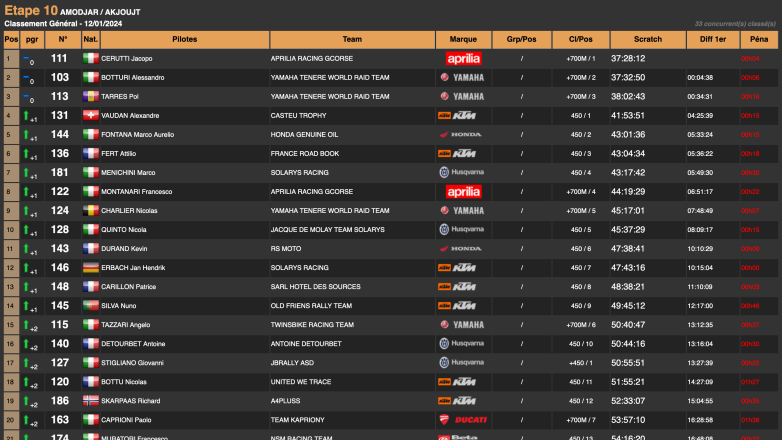Sort by the Team column header

pos(352,39)
